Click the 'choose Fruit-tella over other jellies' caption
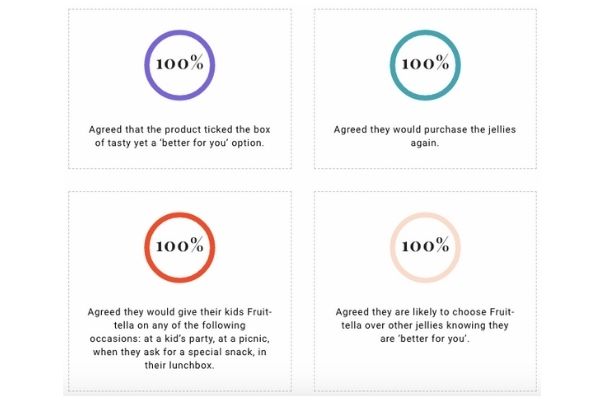Screen dimensions: 604x400 pos(425,325)
